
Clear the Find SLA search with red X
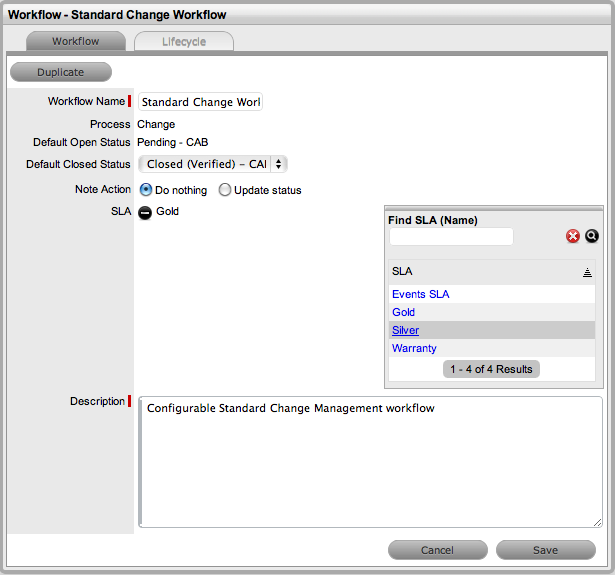[x=573, y=236]
